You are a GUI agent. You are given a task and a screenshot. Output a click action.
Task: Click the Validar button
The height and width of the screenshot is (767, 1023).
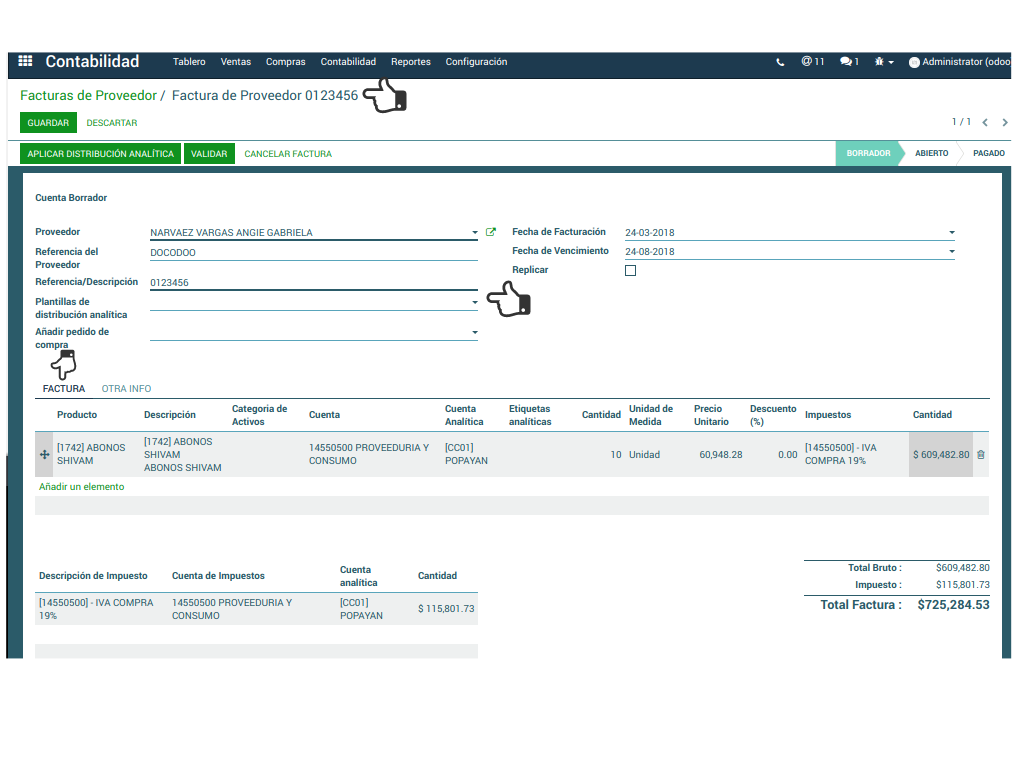[210, 154]
